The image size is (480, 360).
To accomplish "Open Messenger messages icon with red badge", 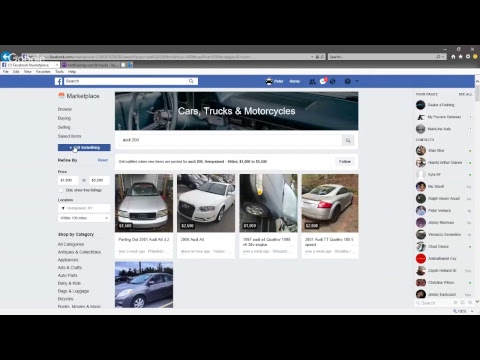I will click(323, 81).
